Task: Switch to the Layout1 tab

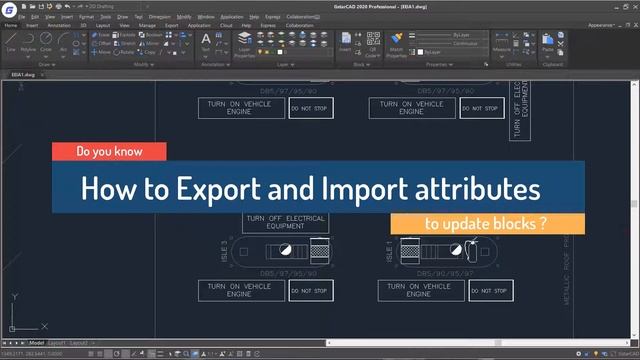Action: click(57, 343)
